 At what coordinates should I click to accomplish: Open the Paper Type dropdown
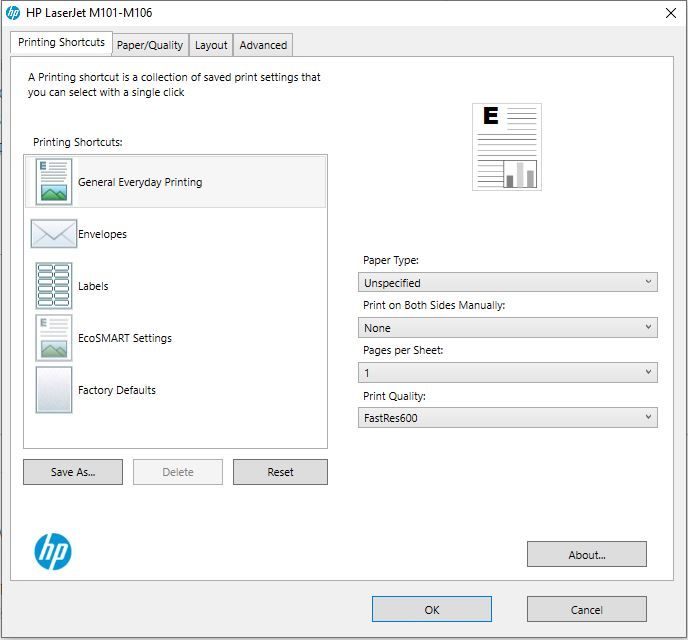pos(507,283)
